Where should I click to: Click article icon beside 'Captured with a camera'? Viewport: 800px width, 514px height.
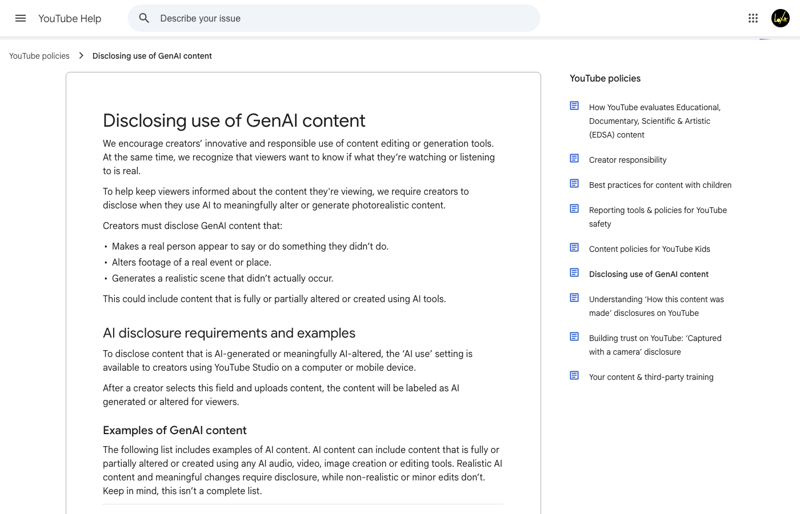(x=574, y=336)
